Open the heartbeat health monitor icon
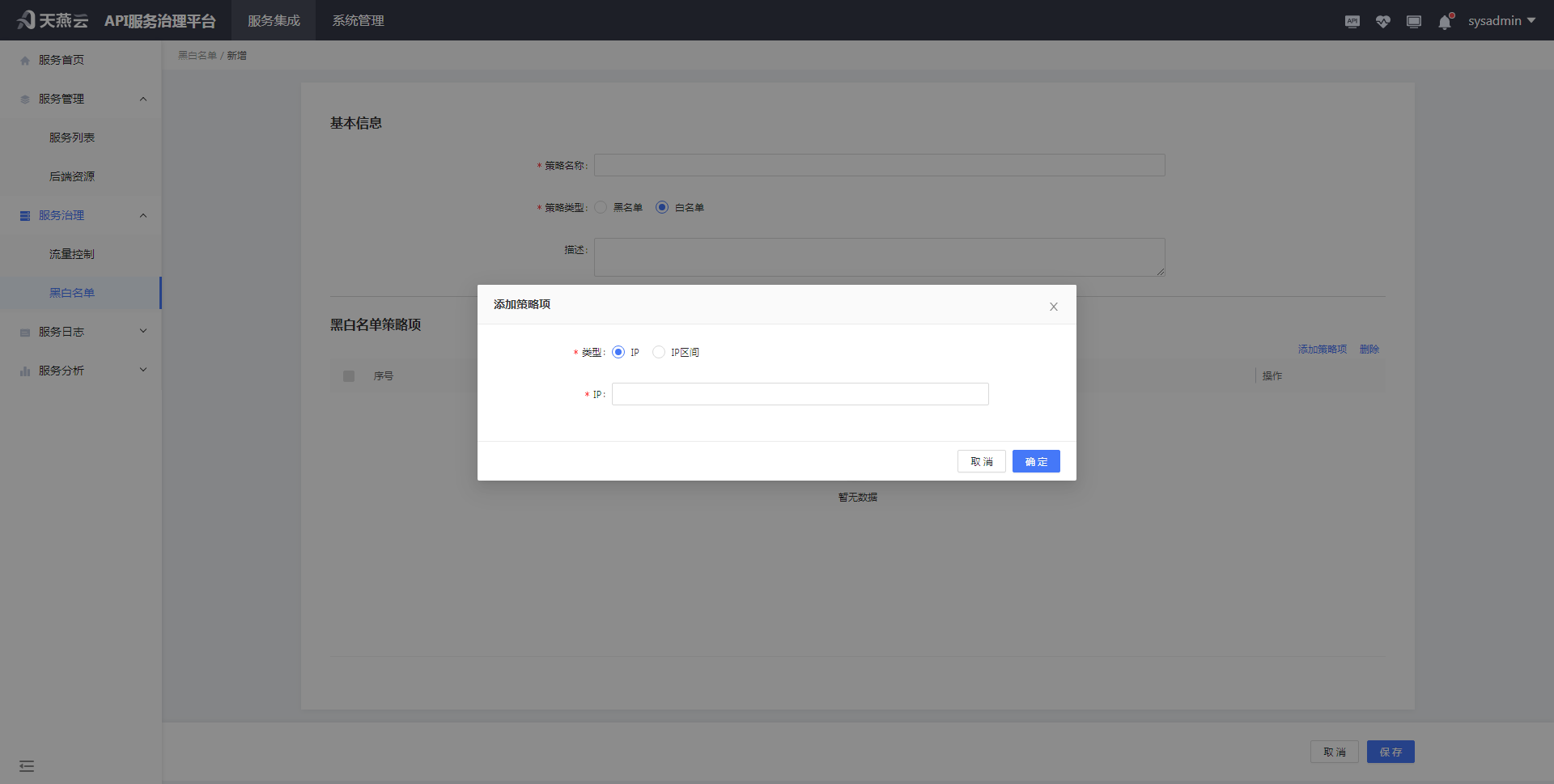 coord(1382,22)
